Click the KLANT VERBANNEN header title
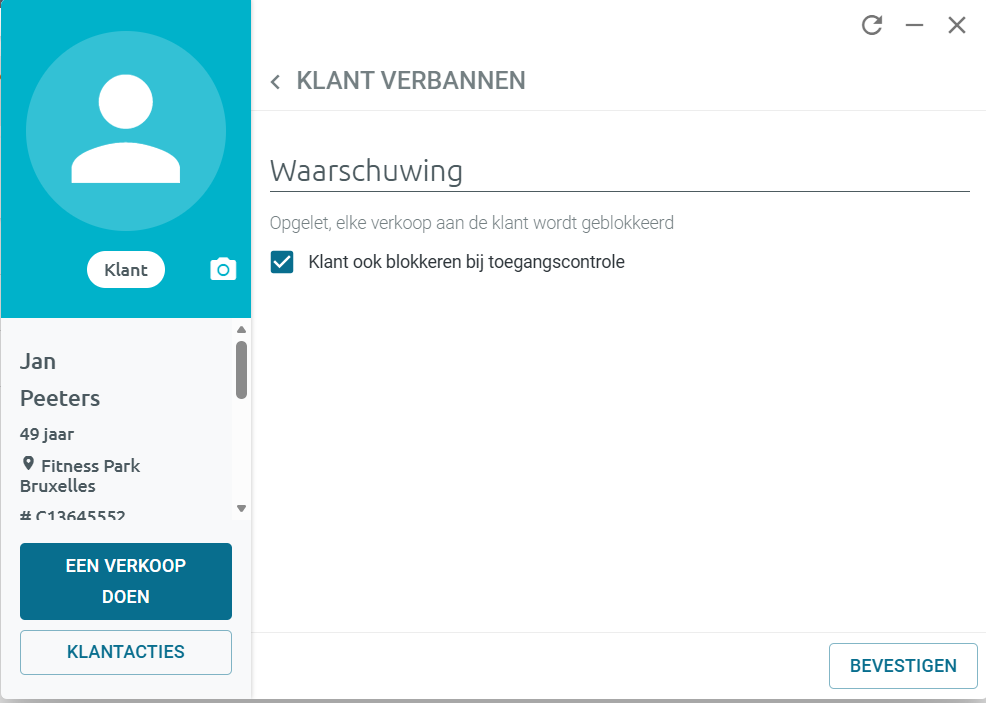The height and width of the screenshot is (703, 986). (411, 80)
